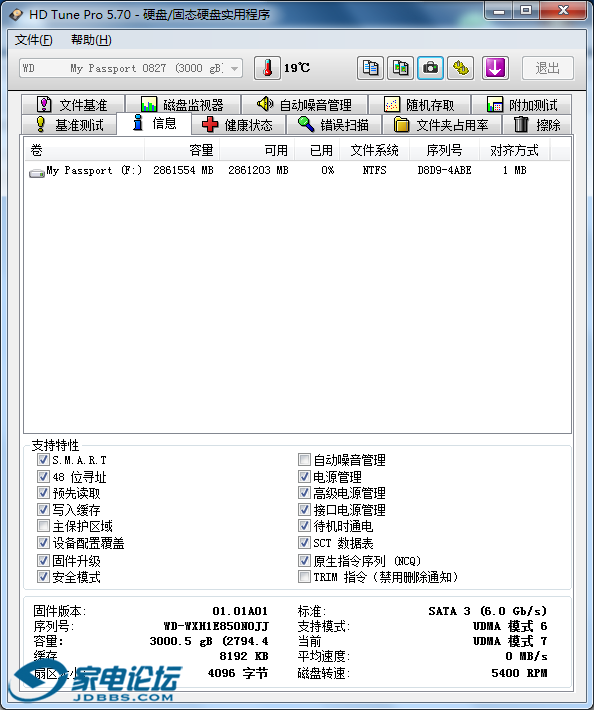Toggle the 原生指令序列 (NCQ) checkbox
This screenshot has height=710, width=594.
click(304, 561)
